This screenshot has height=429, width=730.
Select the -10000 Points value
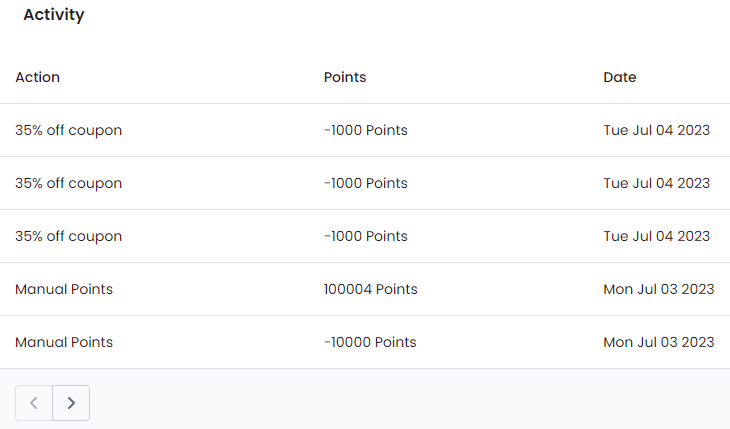[x=370, y=342]
